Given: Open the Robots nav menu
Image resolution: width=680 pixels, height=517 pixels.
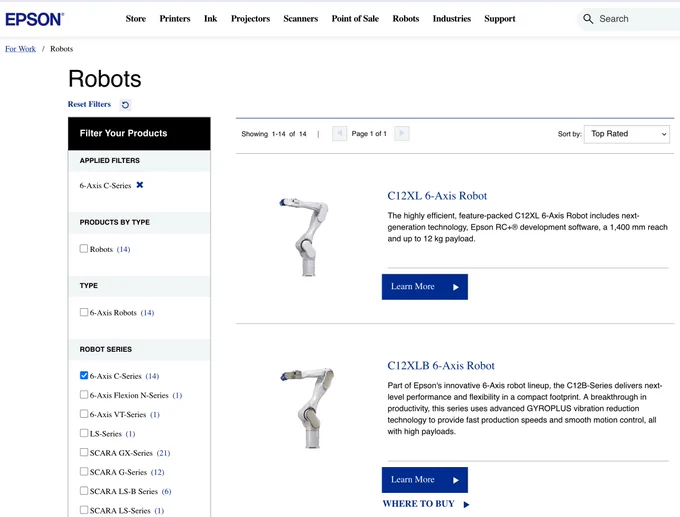Looking at the screenshot, I should tap(406, 19).
